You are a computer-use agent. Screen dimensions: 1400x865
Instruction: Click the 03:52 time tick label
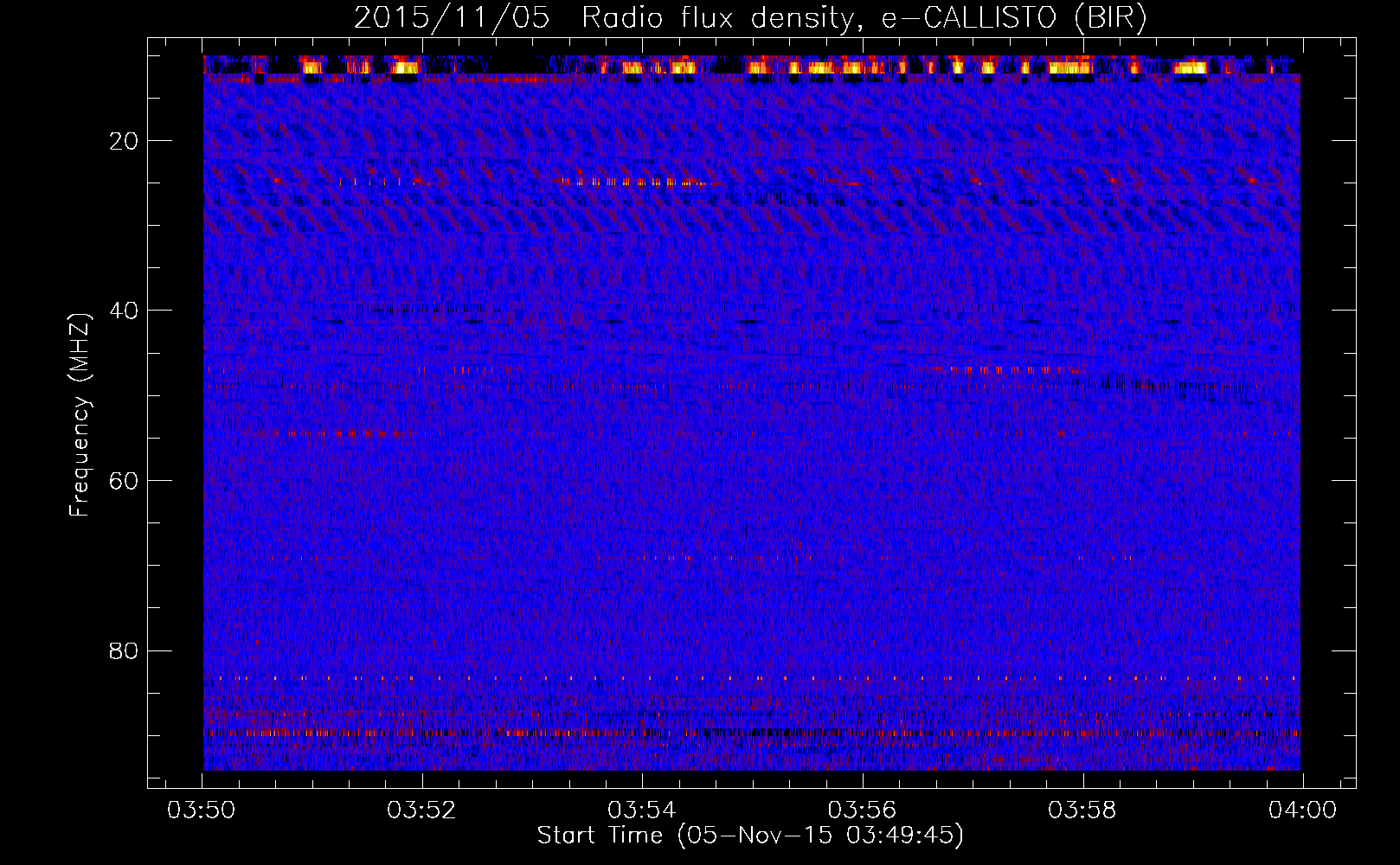(x=422, y=811)
